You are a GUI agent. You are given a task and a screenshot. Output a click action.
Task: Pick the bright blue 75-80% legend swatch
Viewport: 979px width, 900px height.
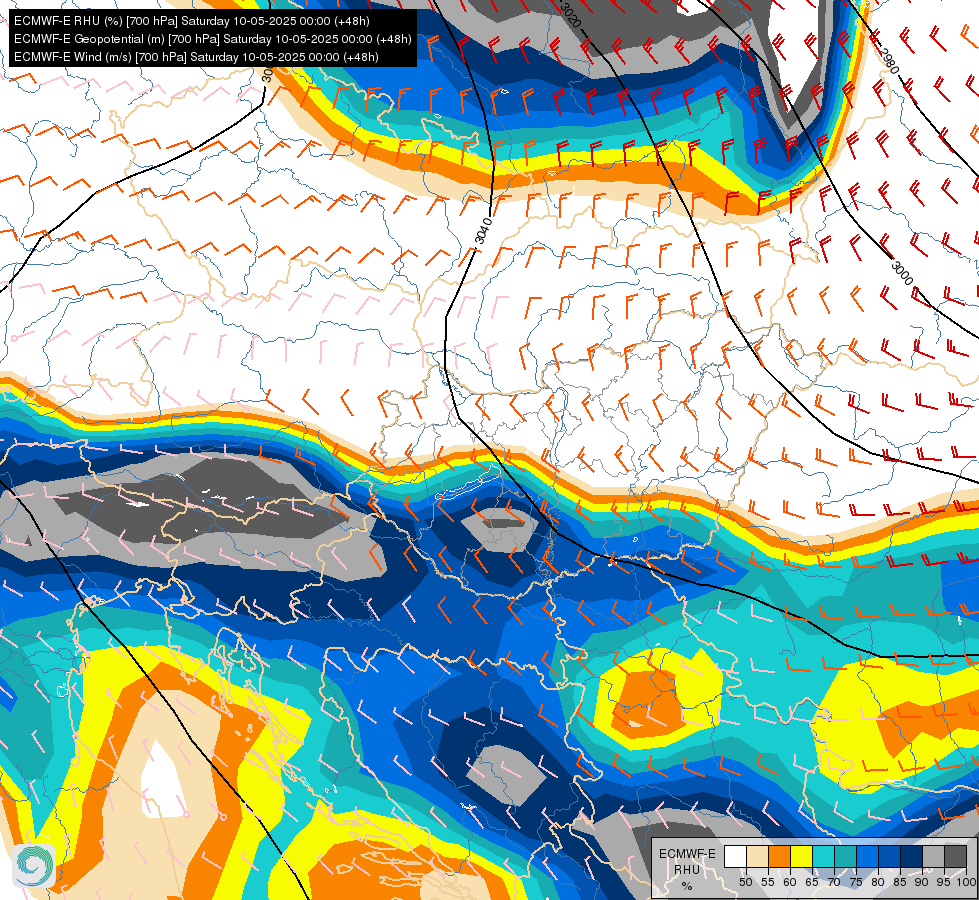tap(868, 856)
